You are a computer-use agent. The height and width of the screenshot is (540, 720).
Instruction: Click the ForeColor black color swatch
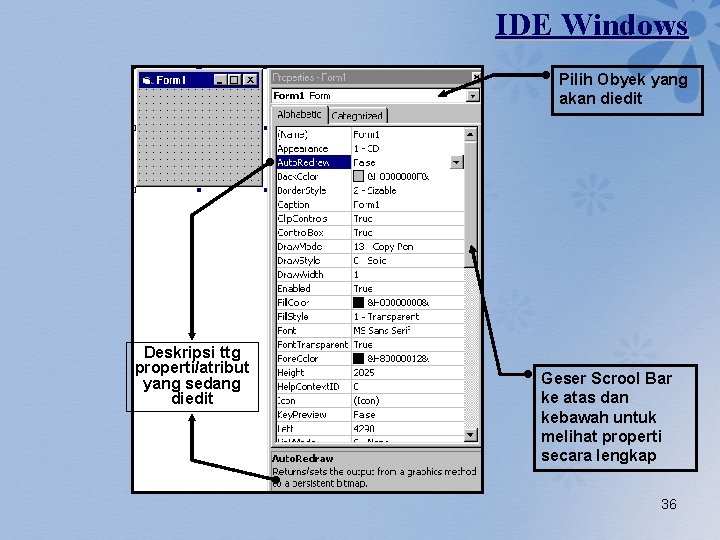pyautogui.click(x=358, y=359)
